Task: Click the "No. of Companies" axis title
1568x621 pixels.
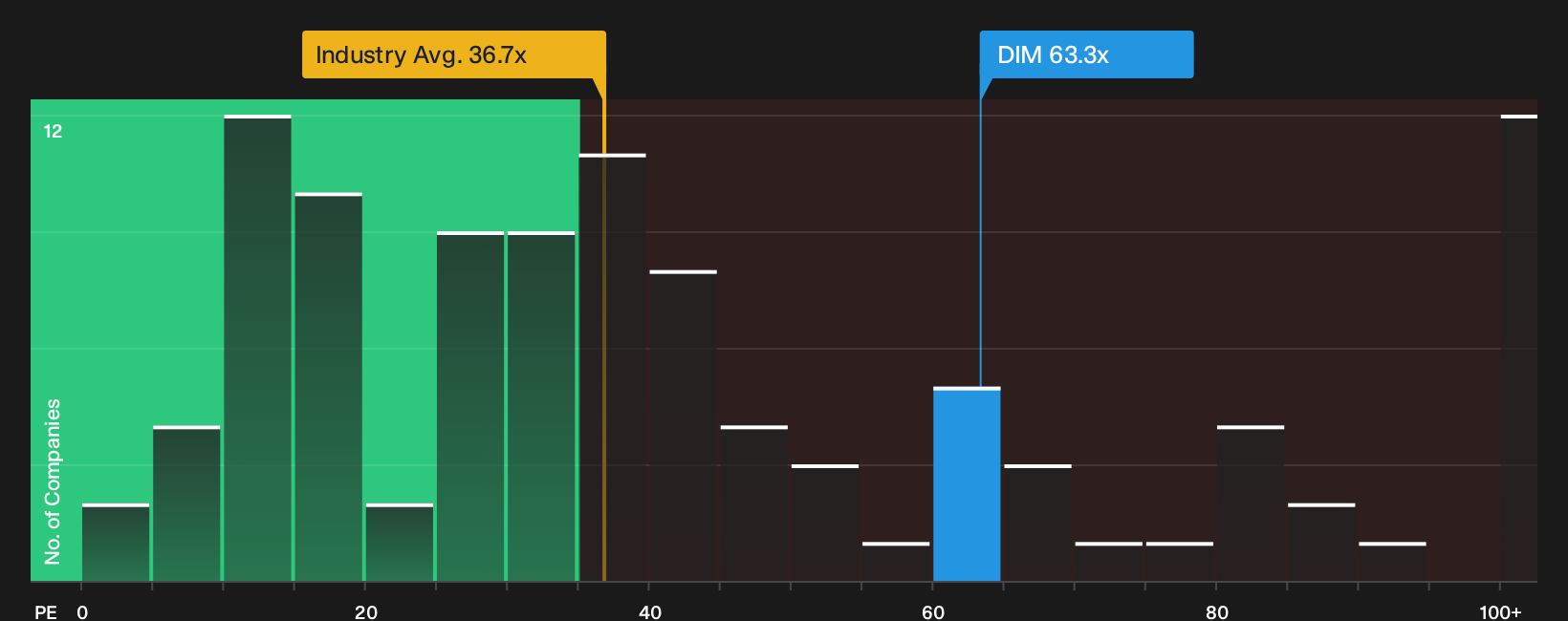Action: point(53,482)
